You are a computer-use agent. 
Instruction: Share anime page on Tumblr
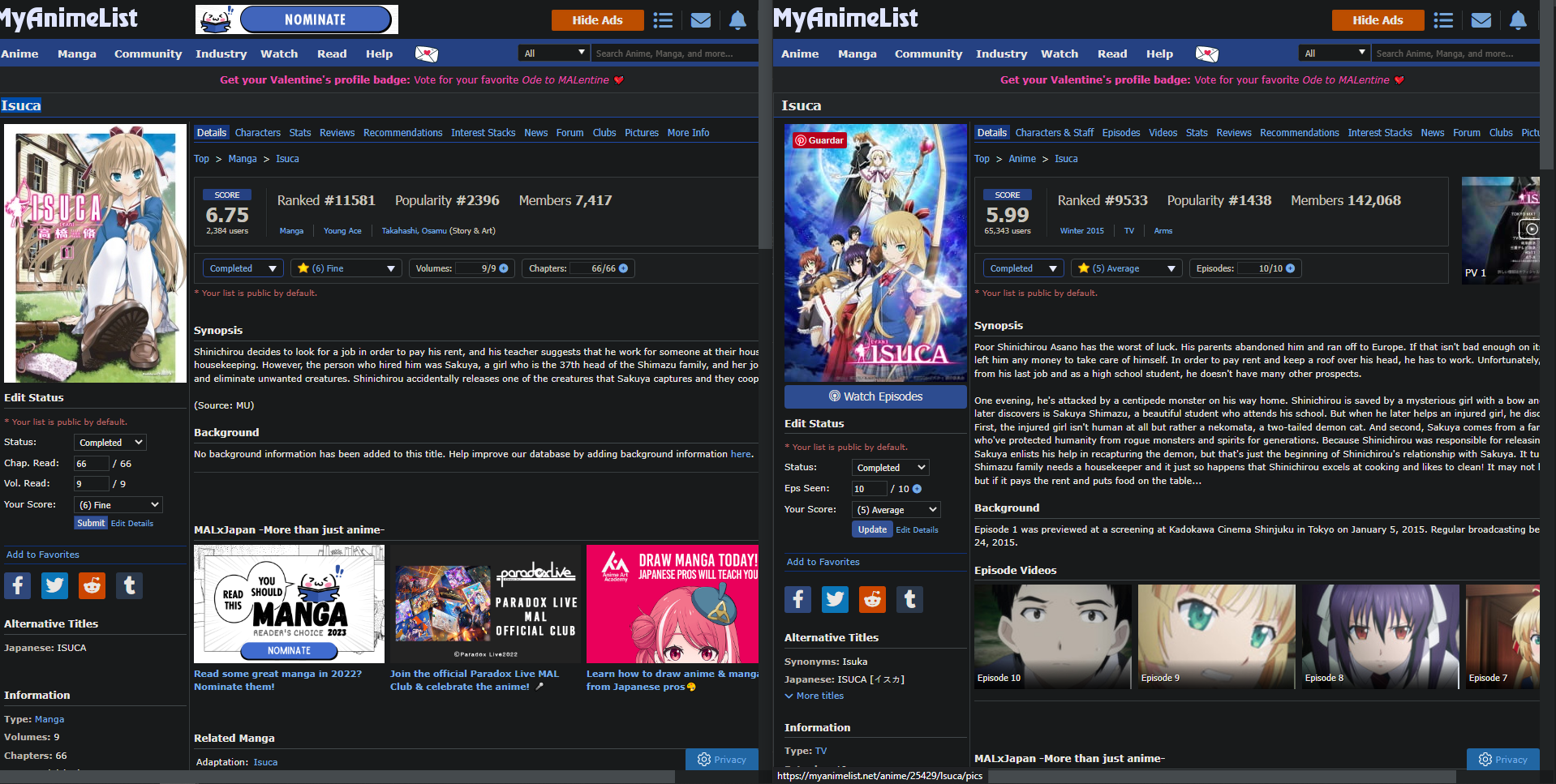click(x=910, y=599)
